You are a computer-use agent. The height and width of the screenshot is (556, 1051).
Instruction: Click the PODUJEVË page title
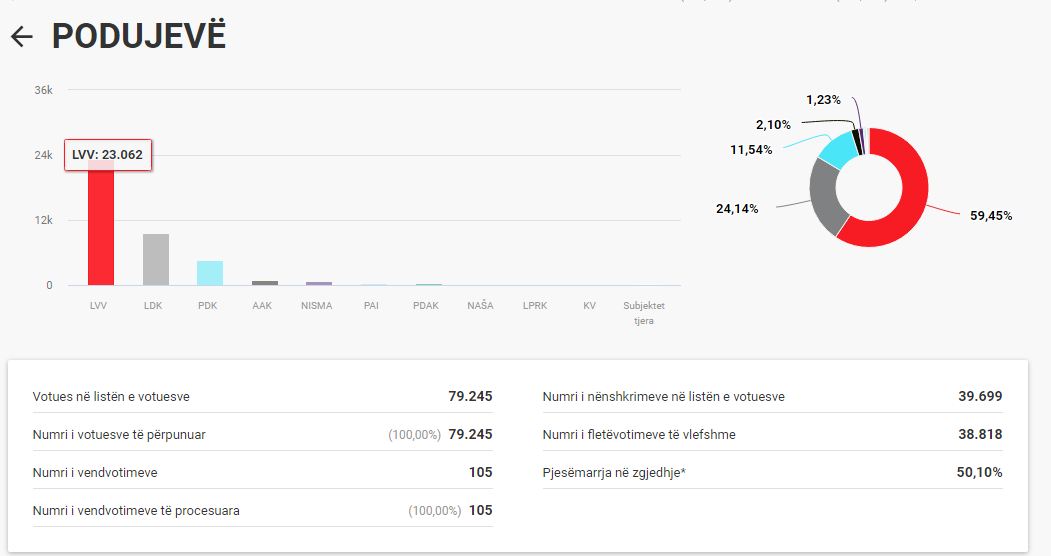coord(139,36)
